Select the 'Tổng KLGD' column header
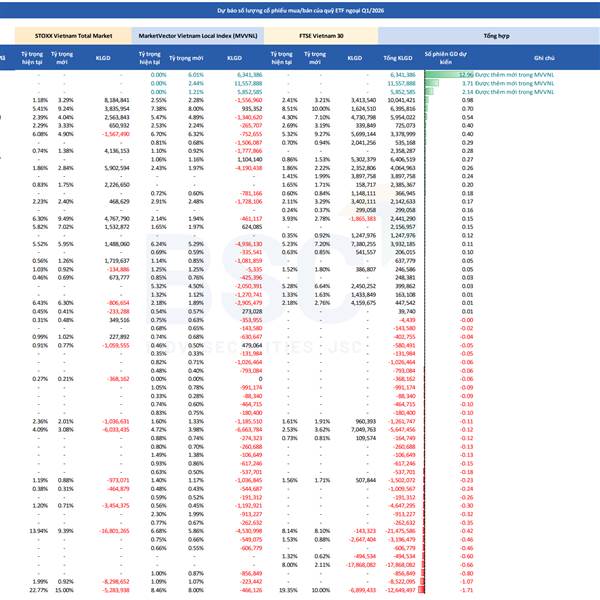The image size is (600, 600). click(x=398, y=58)
